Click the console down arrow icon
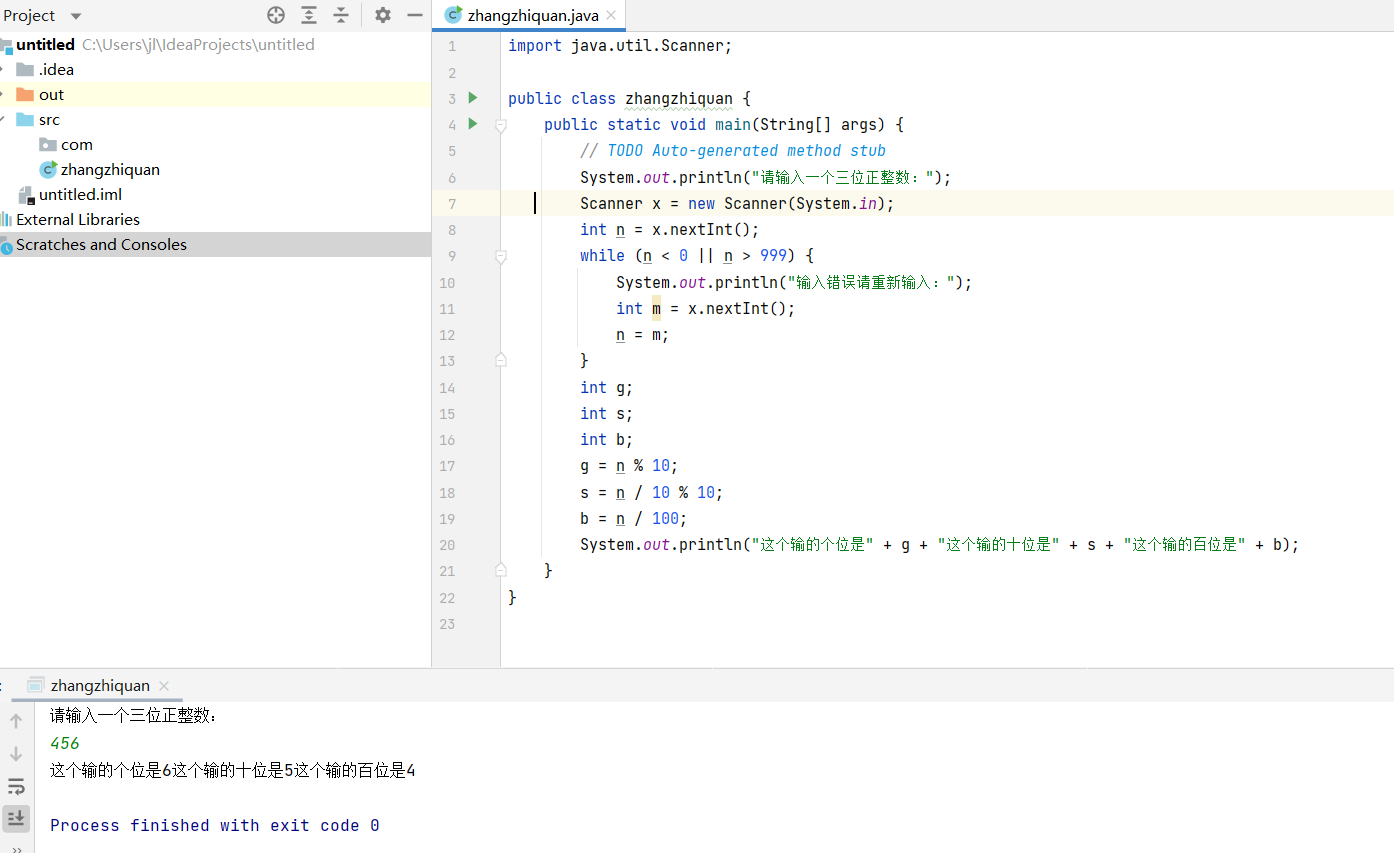 [16, 754]
